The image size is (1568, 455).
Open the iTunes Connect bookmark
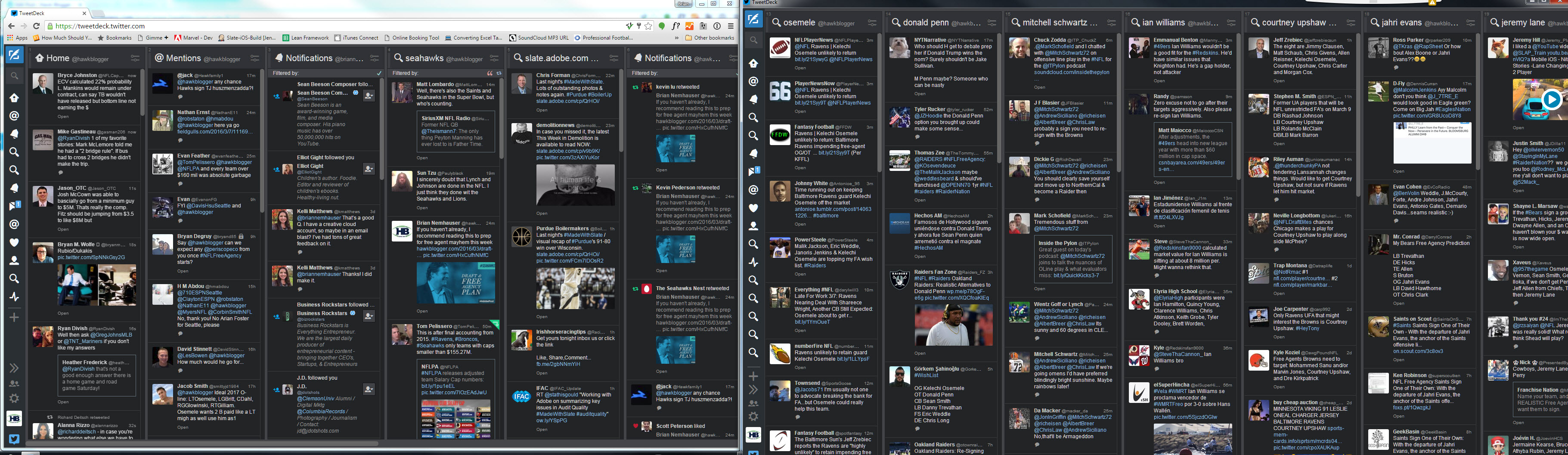356,38
